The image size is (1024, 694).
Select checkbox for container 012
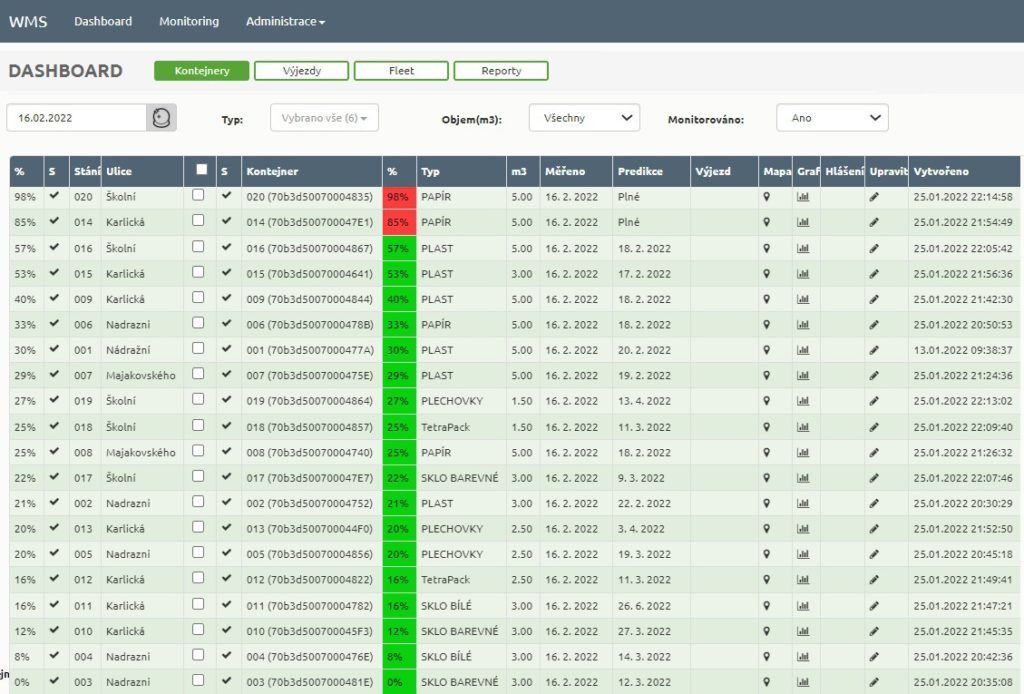click(x=198, y=578)
